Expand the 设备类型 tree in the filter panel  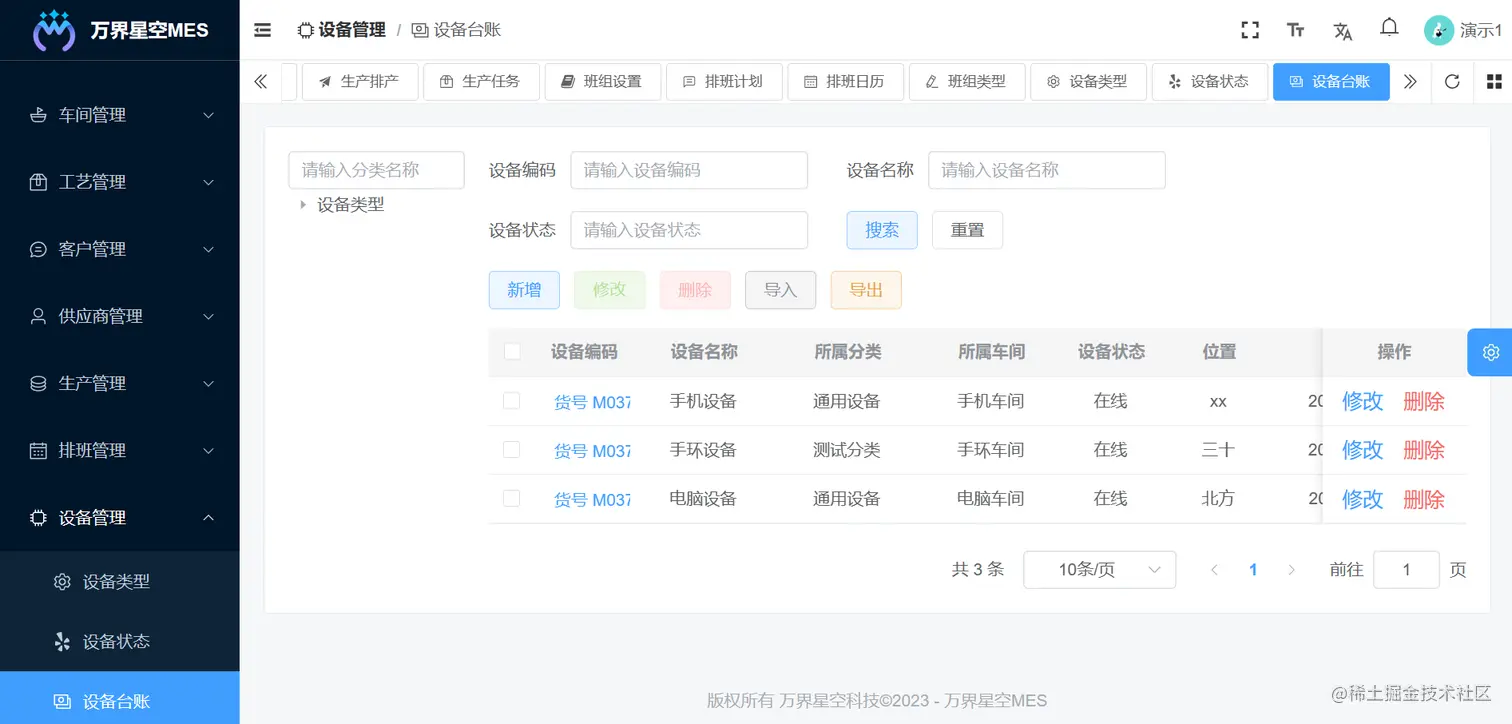[304, 204]
